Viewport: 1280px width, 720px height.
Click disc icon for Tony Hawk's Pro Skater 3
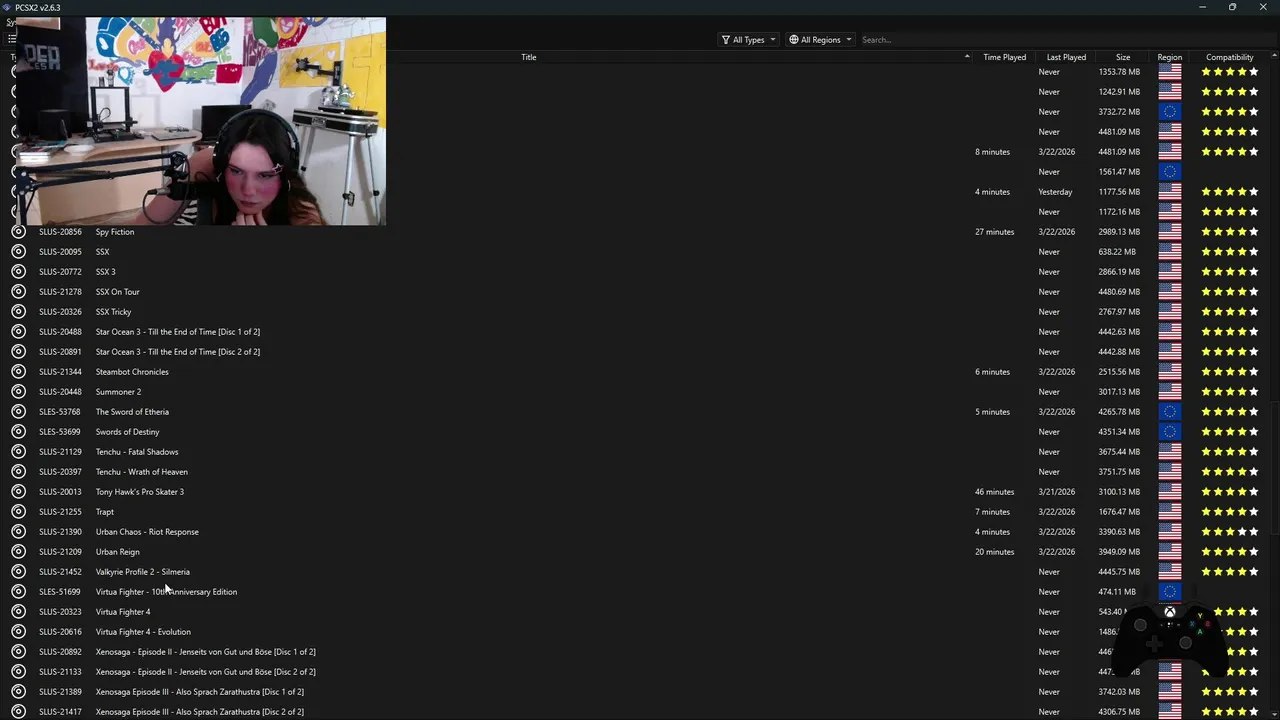pyautogui.click(x=18, y=491)
